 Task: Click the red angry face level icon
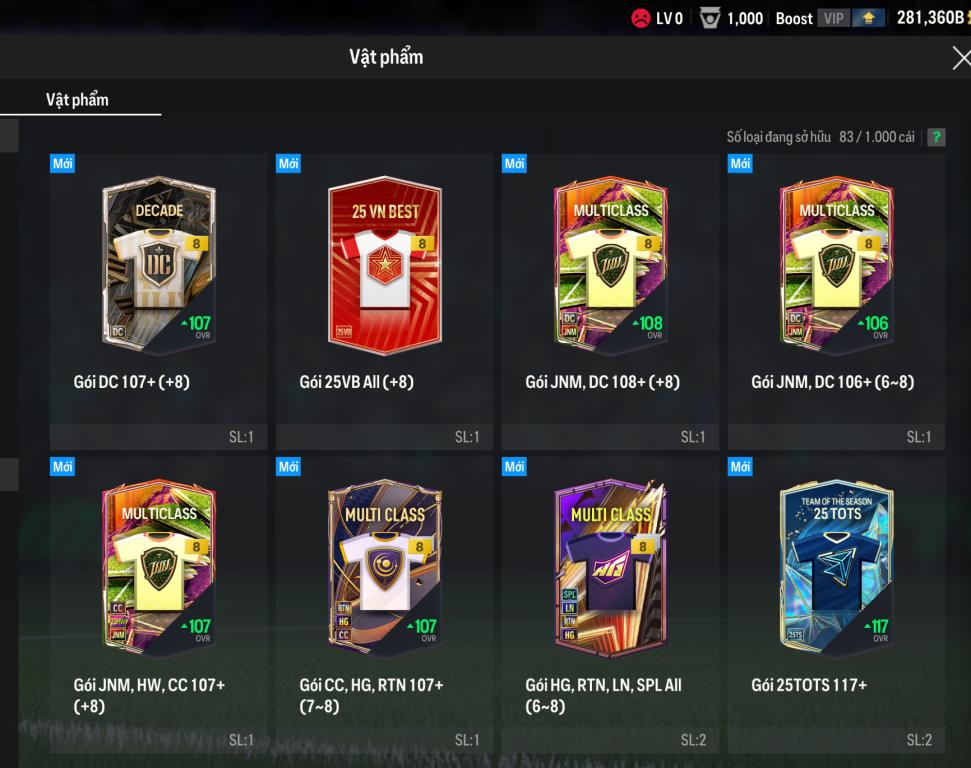click(x=640, y=18)
